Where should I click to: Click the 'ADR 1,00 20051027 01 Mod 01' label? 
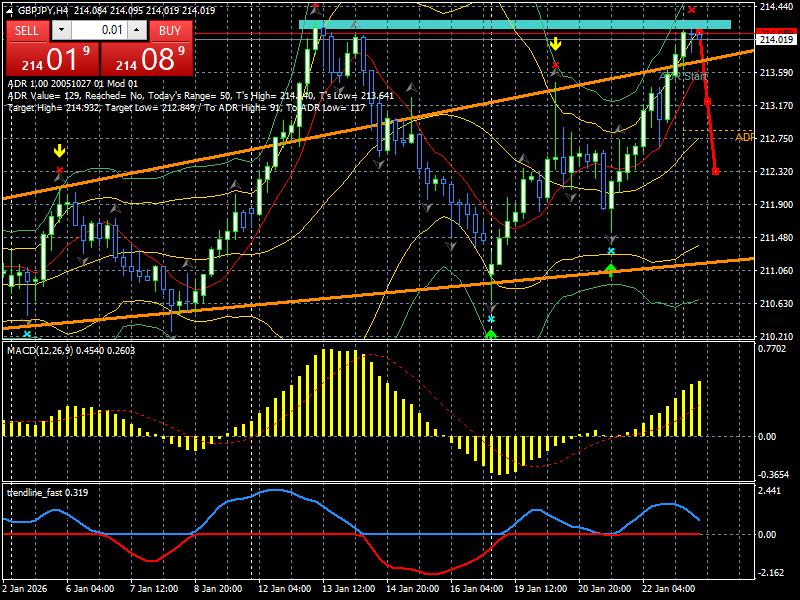(x=72, y=84)
